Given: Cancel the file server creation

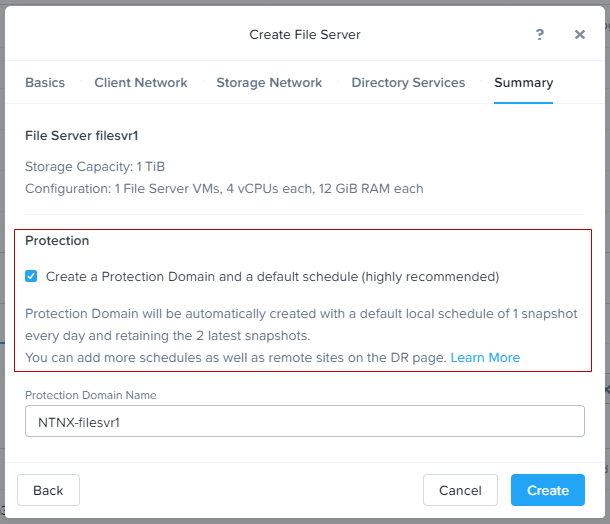Looking at the screenshot, I should pos(460,490).
